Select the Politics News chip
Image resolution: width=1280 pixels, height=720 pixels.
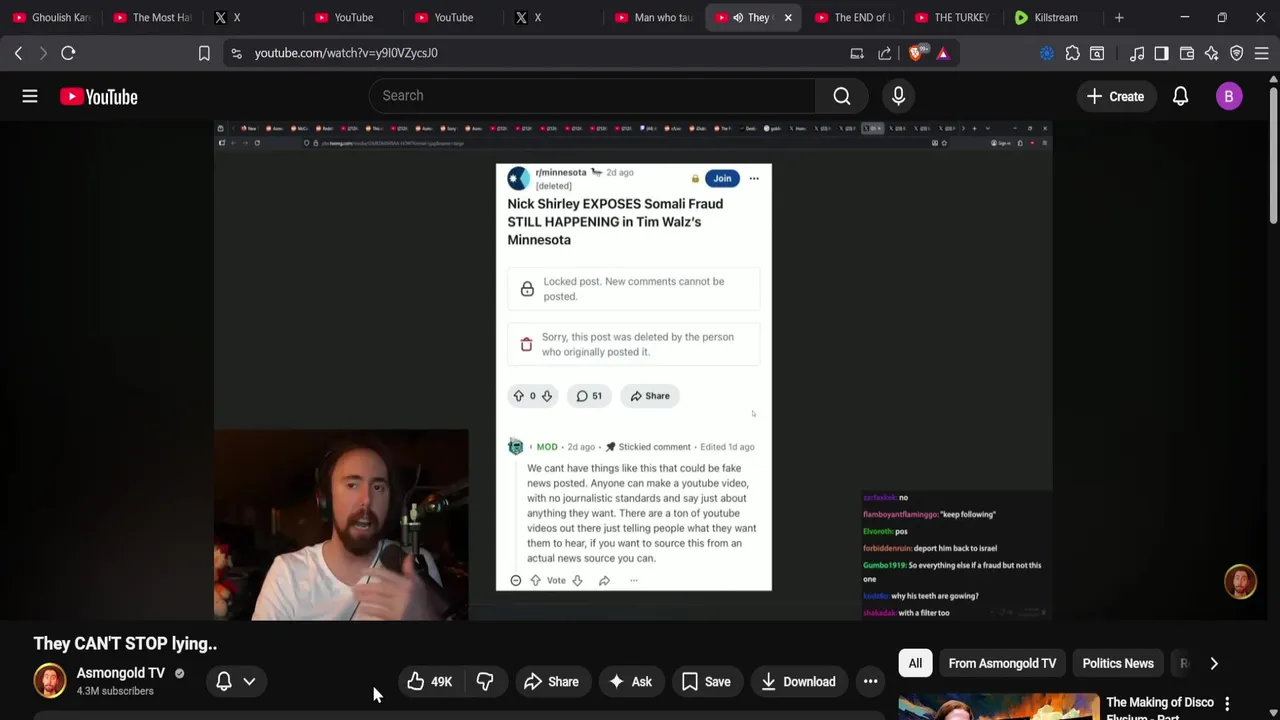point(1118,663)
